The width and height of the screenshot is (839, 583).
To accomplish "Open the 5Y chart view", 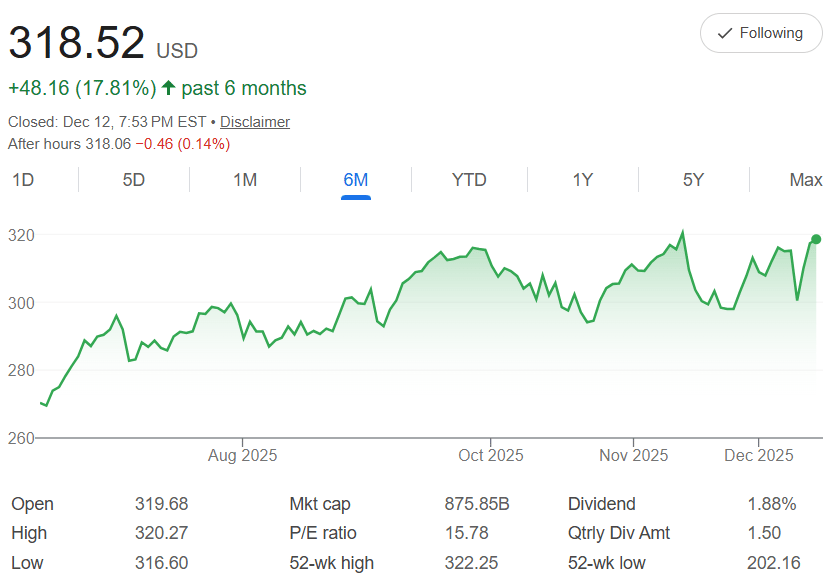I will coord(693,180).
